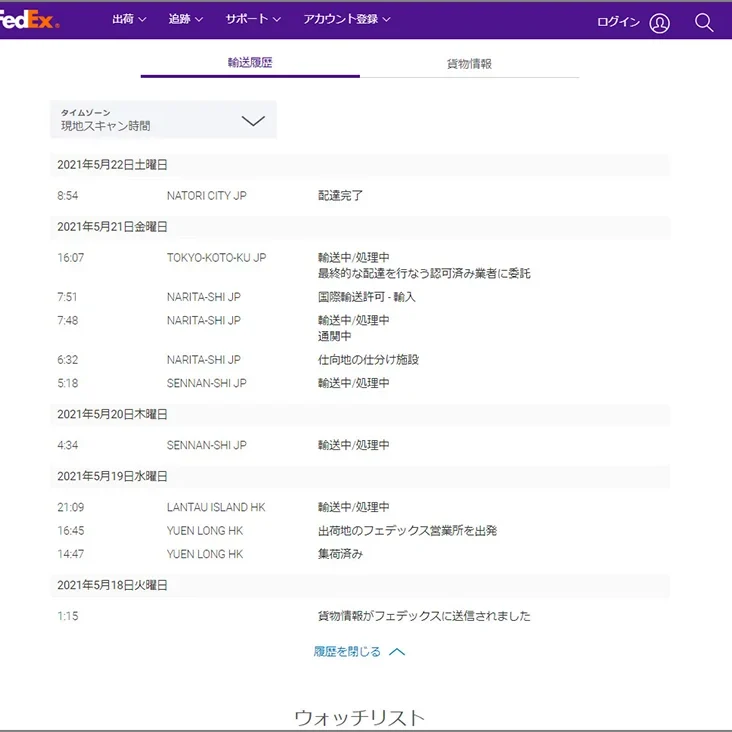Click the LANTAU ISLAND HK location entry
732x732 pixels.
(216, 508)
